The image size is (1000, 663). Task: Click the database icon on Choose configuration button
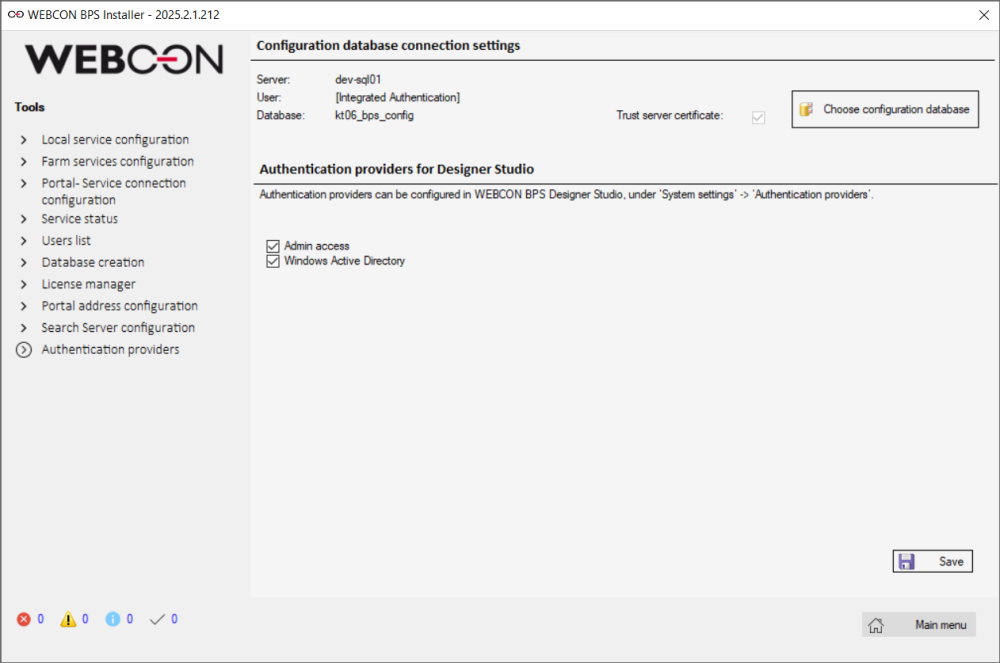tap(807, 109)
